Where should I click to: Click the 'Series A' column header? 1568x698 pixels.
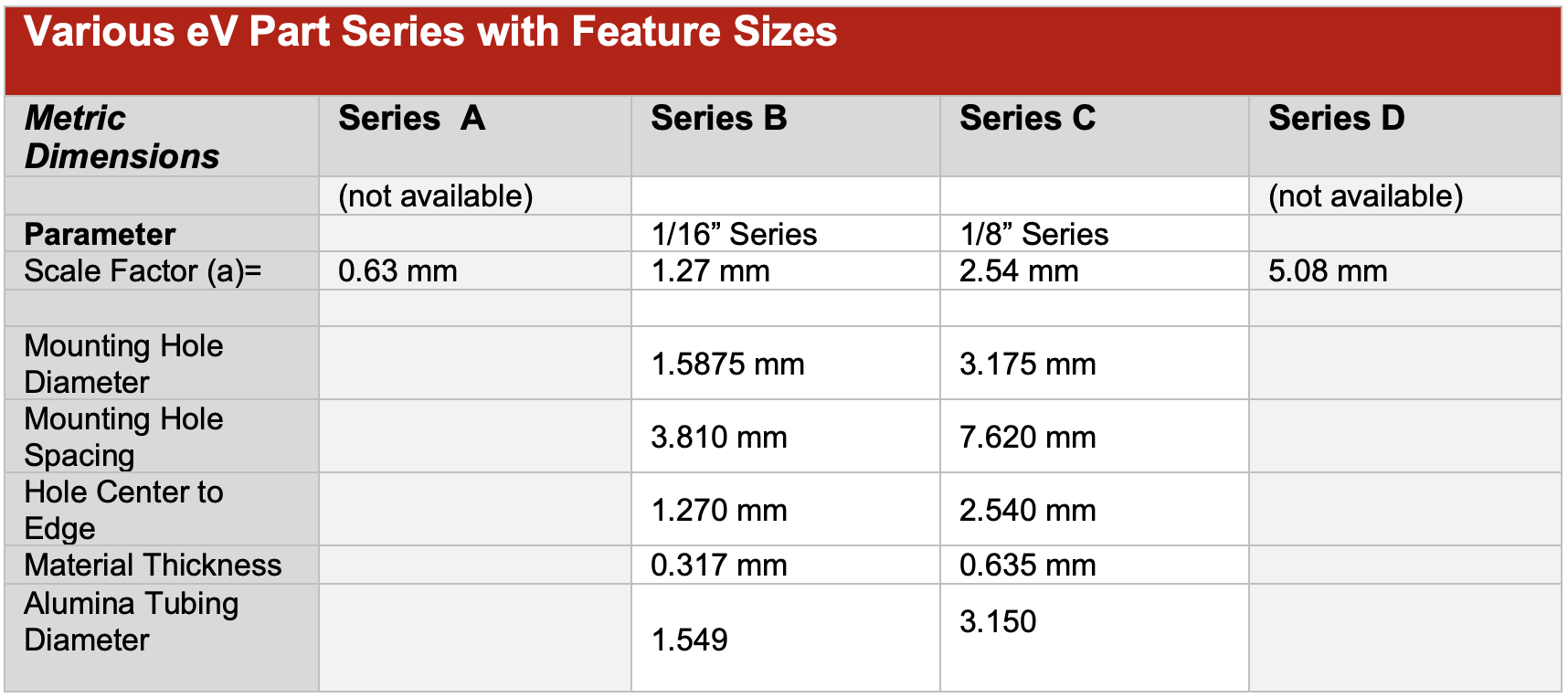tap(411, 119)
